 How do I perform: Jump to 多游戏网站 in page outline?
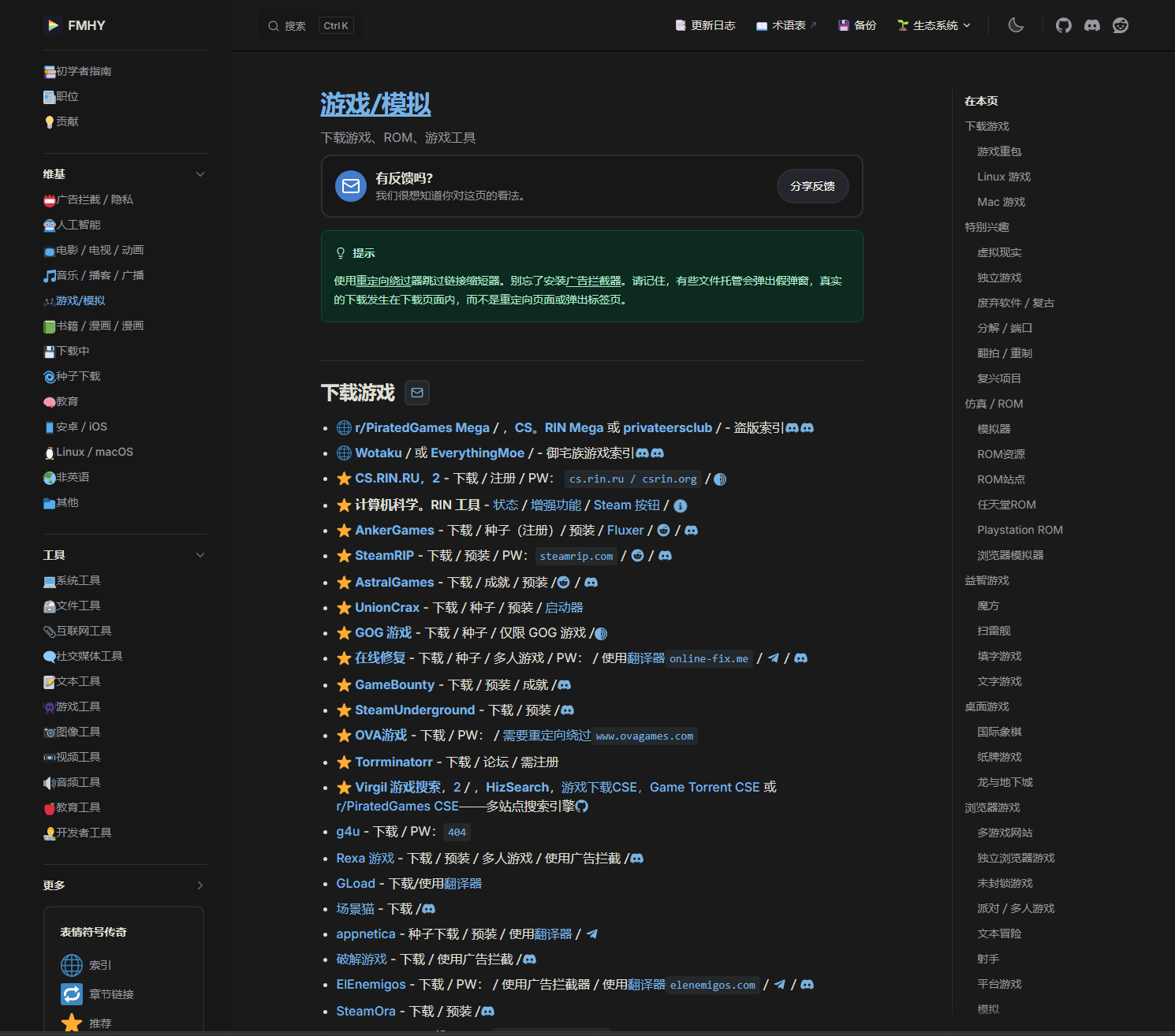1005,833
